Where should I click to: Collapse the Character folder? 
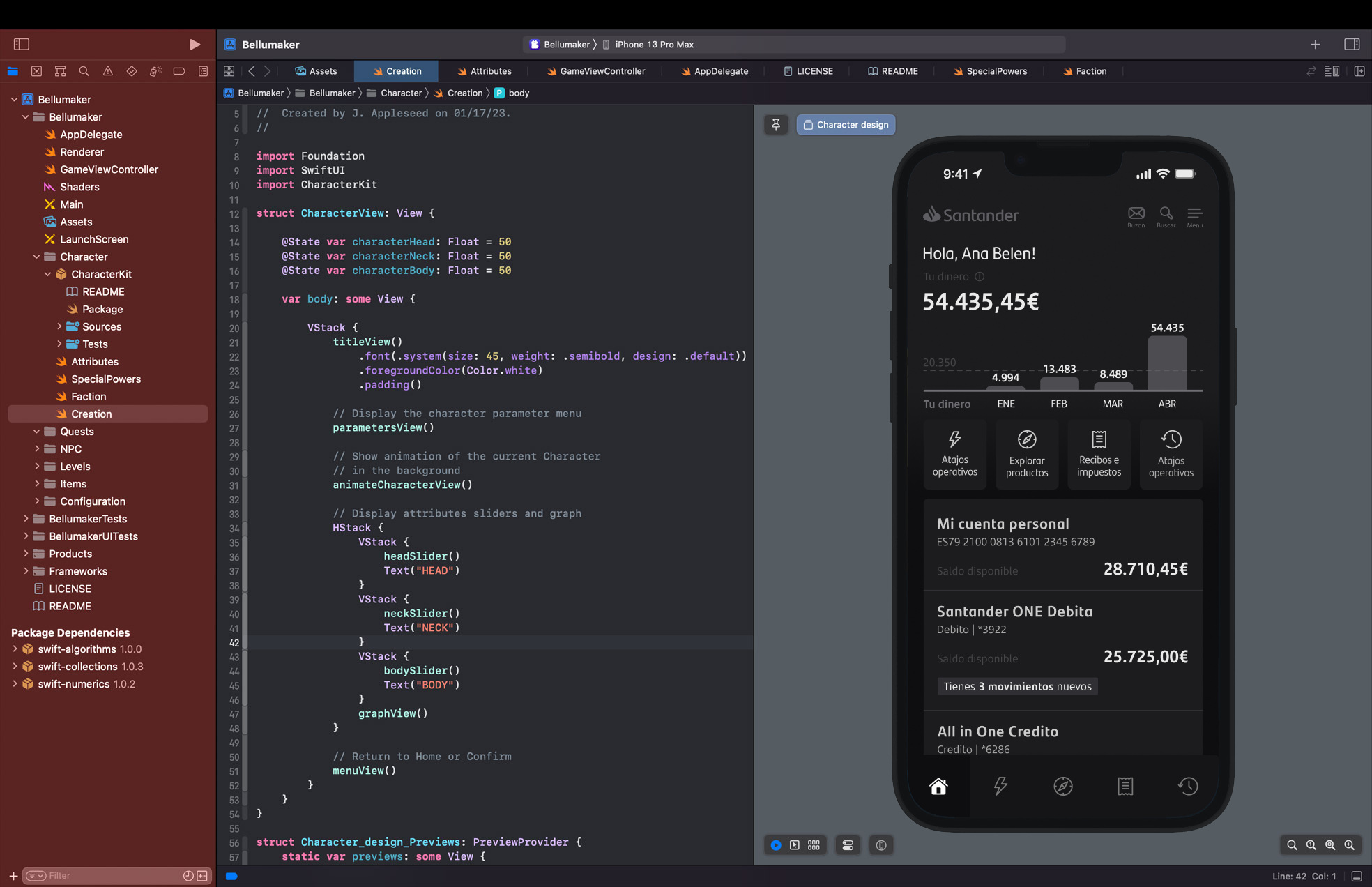tap(36, 257)
